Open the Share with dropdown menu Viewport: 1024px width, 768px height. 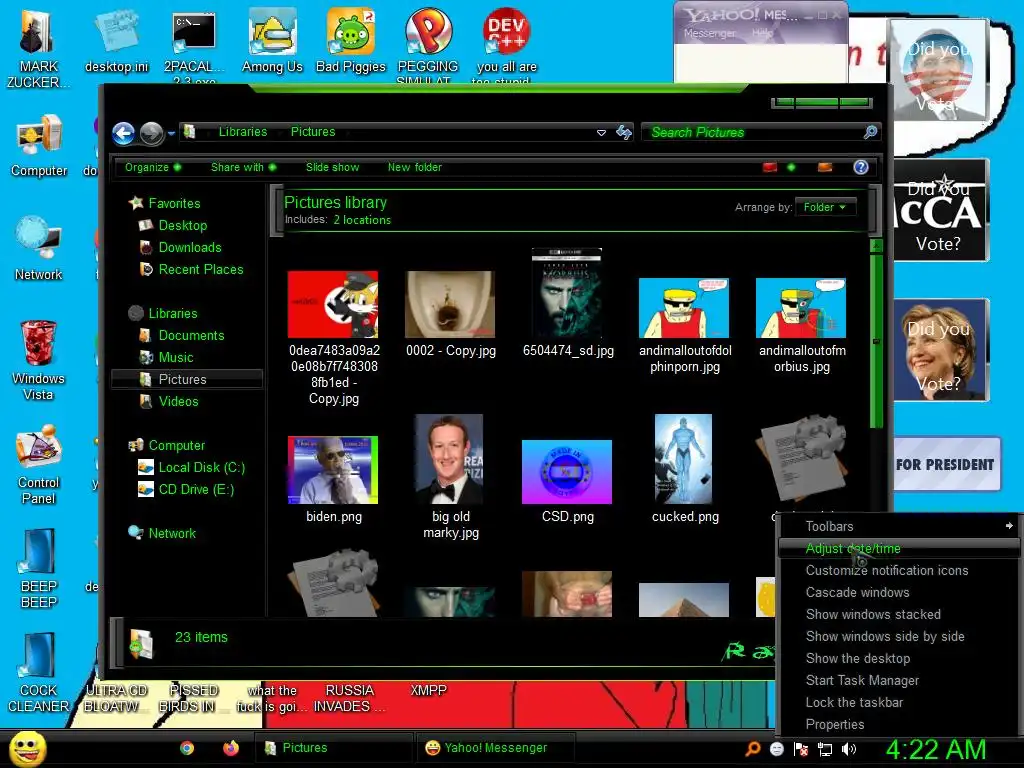pos(243,167)
